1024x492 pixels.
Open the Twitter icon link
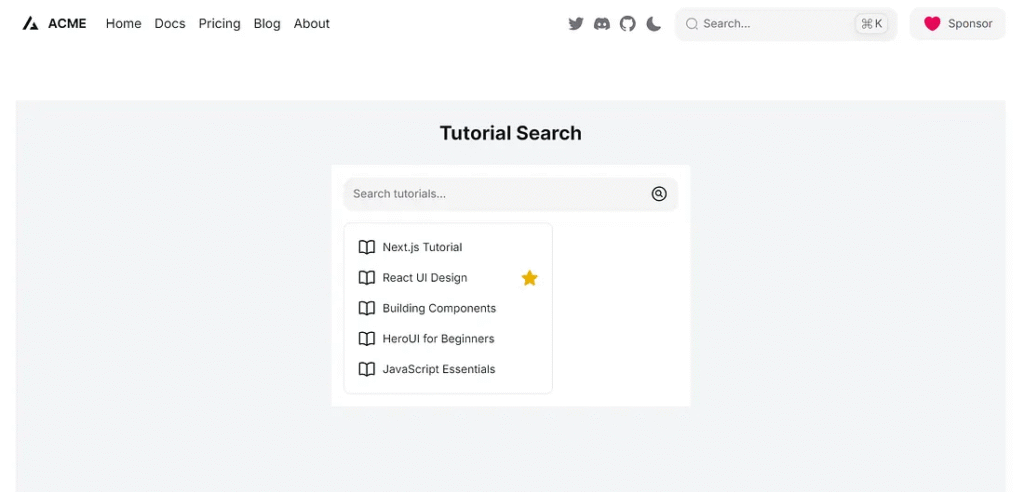point(576,24)
